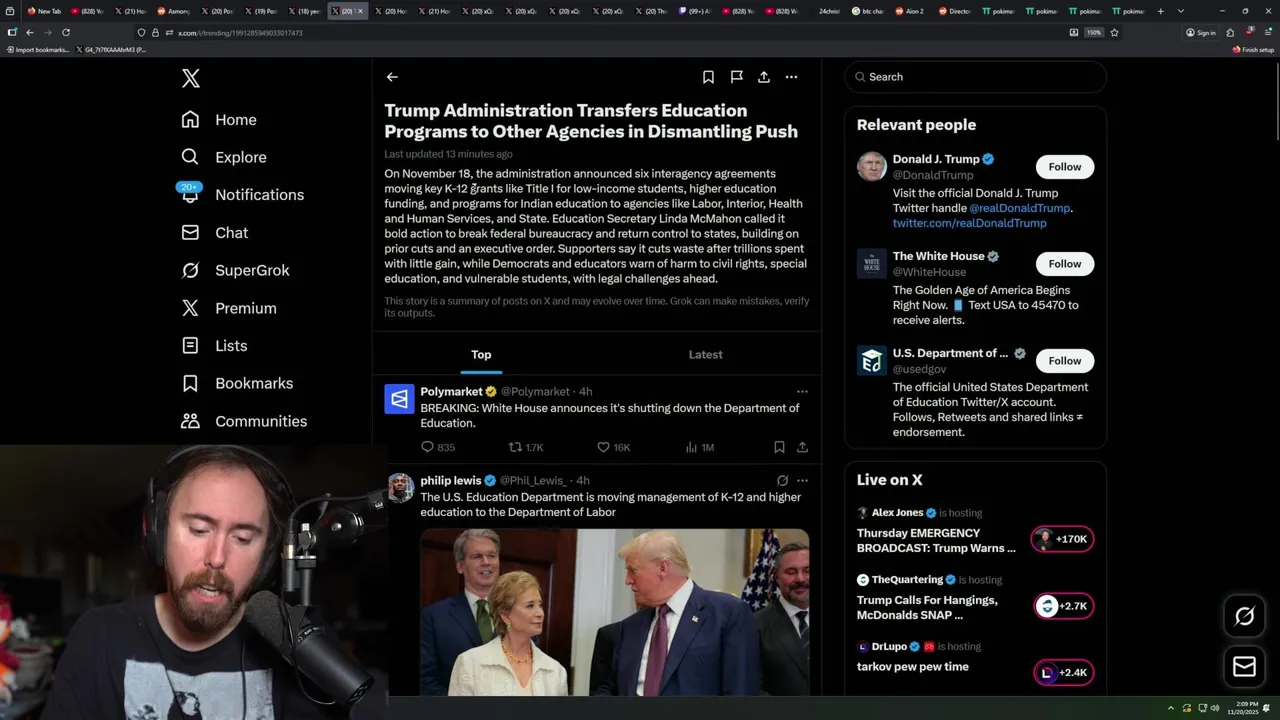Go to Home in sidebar
This screenshot has width=1280, height=720.
point(219,120)
